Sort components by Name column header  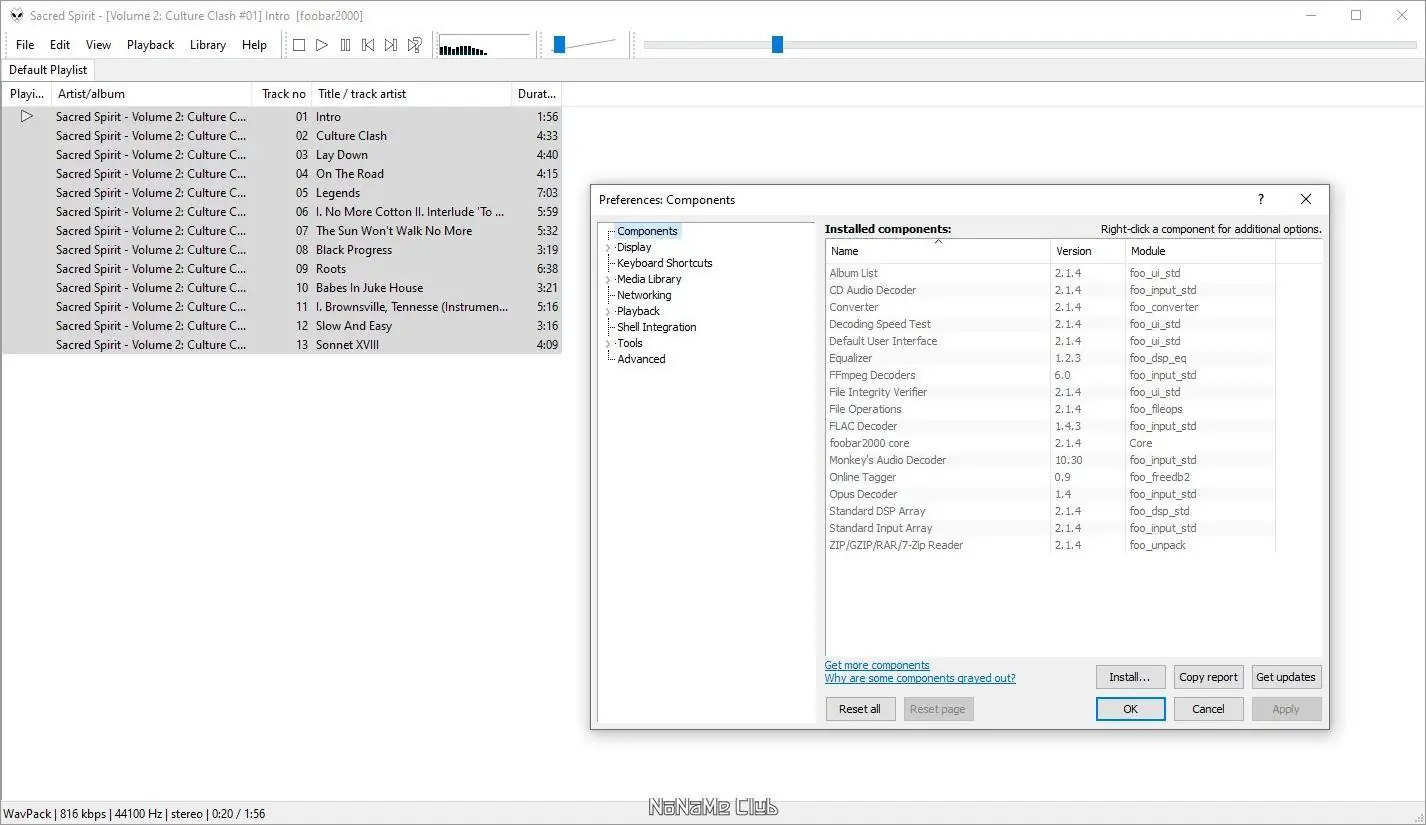[x=938, y=251]
